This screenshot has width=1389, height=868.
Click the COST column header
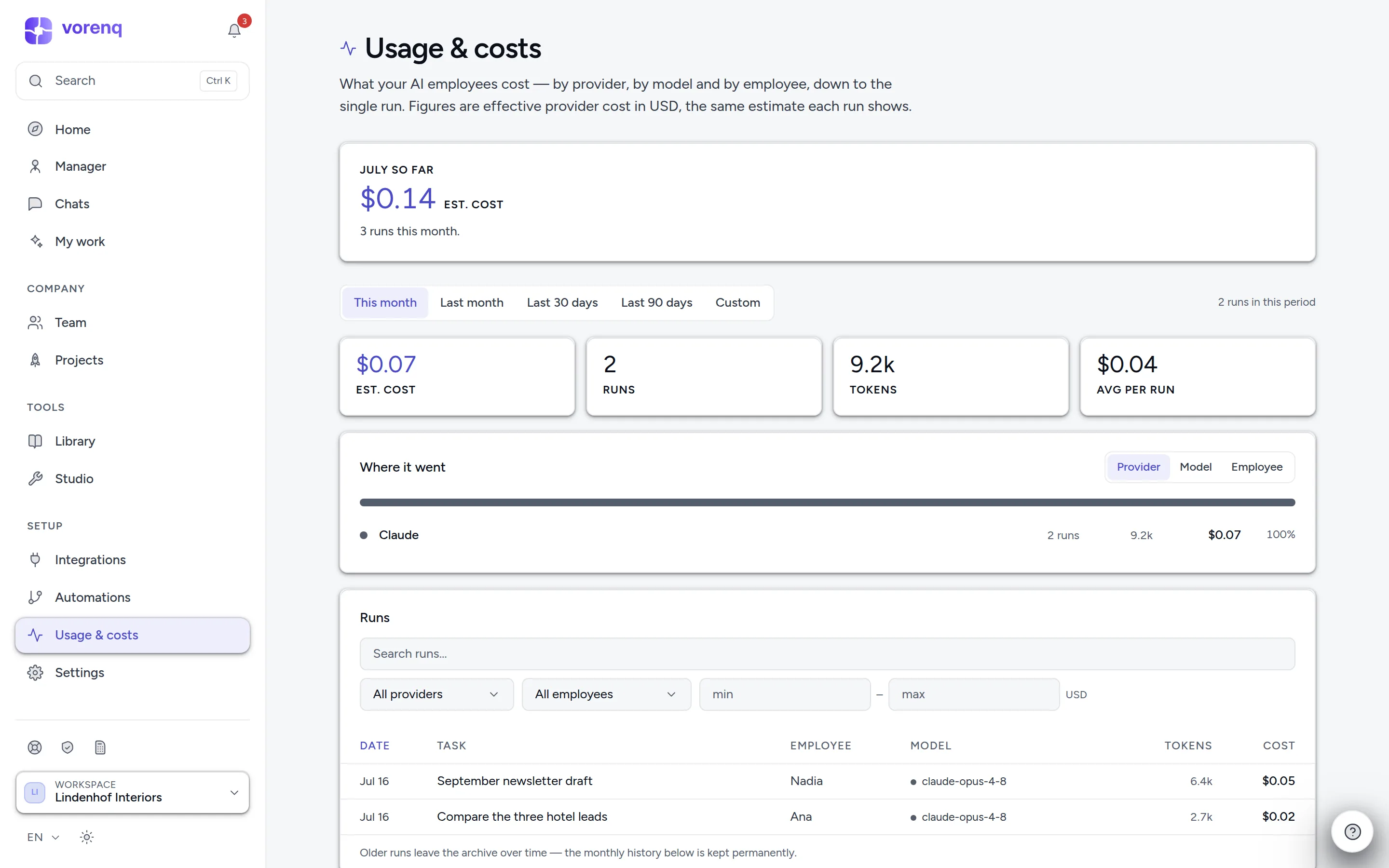[1278, 746]
